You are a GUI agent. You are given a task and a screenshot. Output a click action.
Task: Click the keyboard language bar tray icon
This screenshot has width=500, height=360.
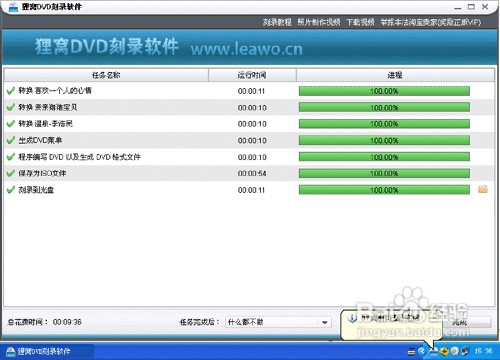pos(411,351)
